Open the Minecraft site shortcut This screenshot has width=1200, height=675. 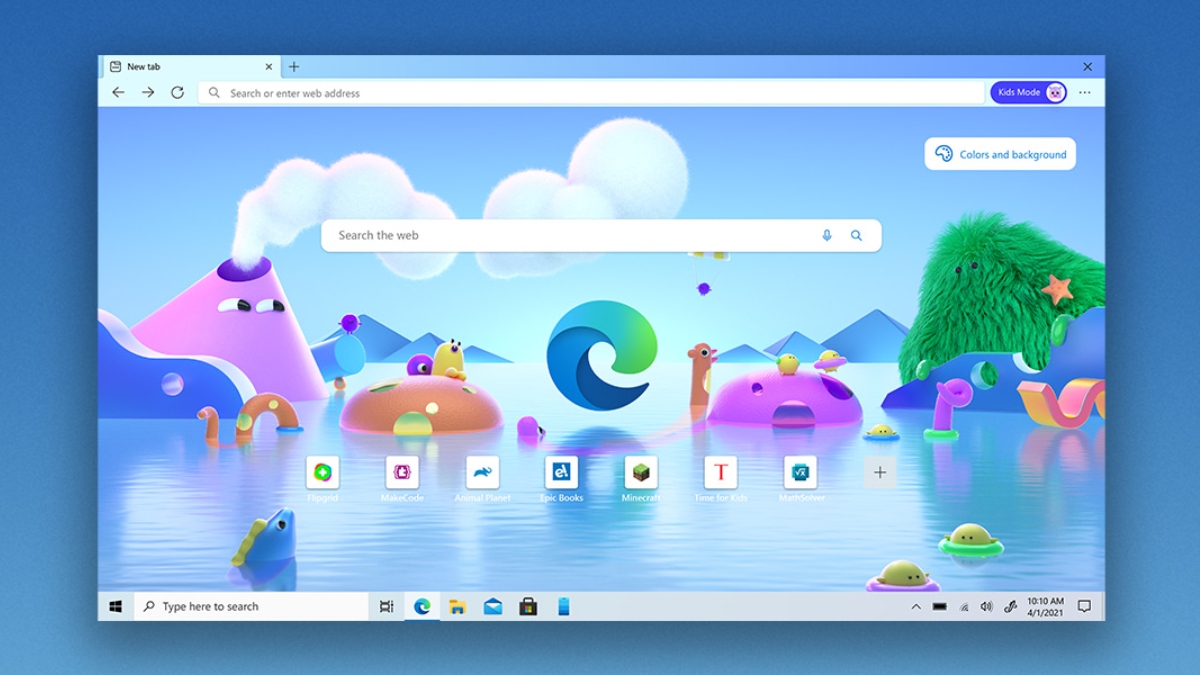coord(640,473)
